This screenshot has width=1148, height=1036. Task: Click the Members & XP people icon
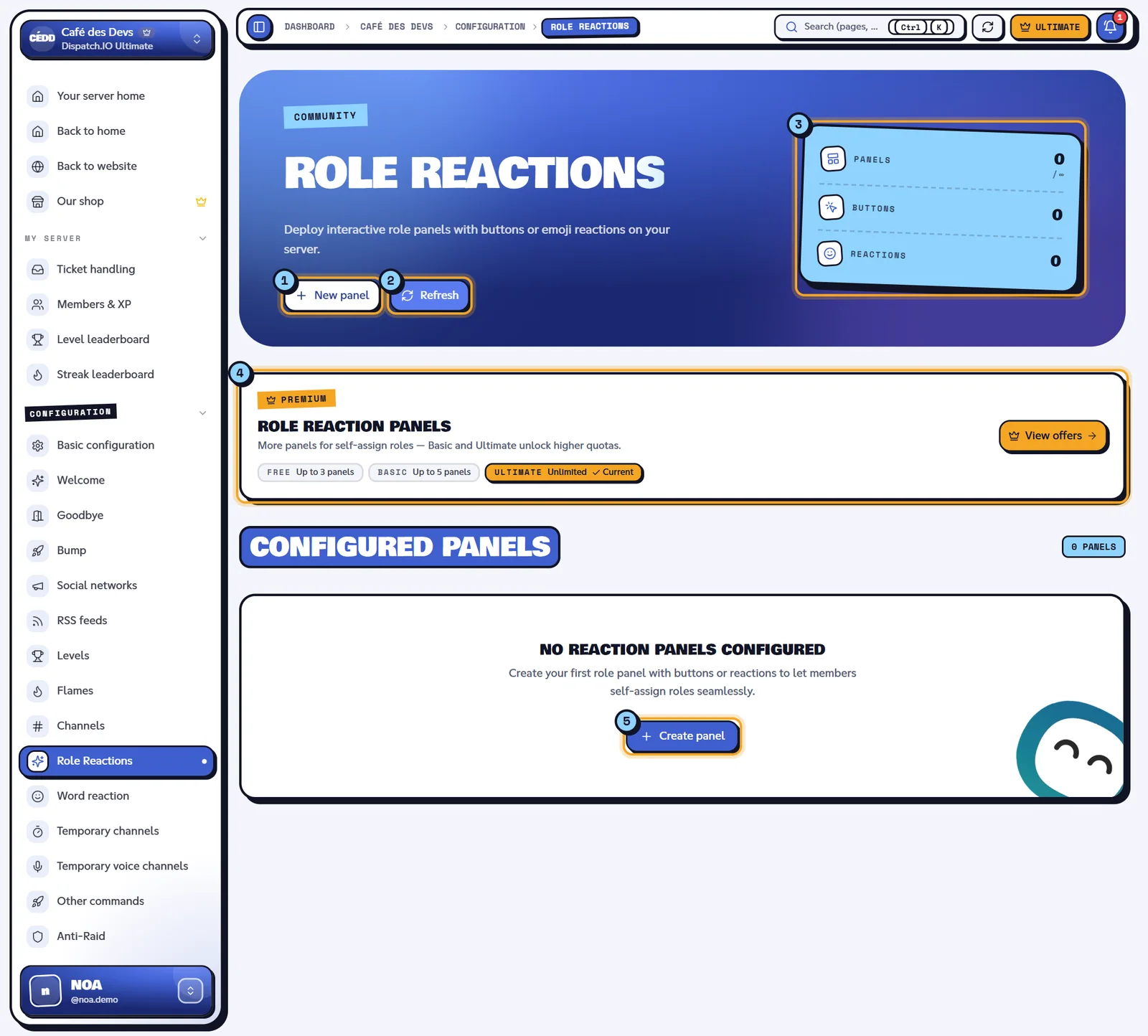pos(38,304)
